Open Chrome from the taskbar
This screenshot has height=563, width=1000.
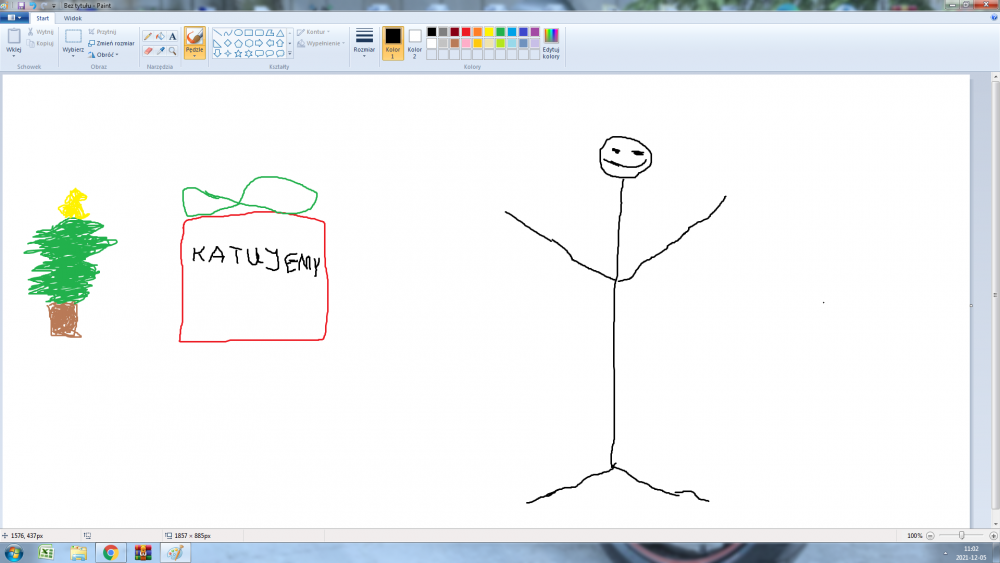point(111,553)
